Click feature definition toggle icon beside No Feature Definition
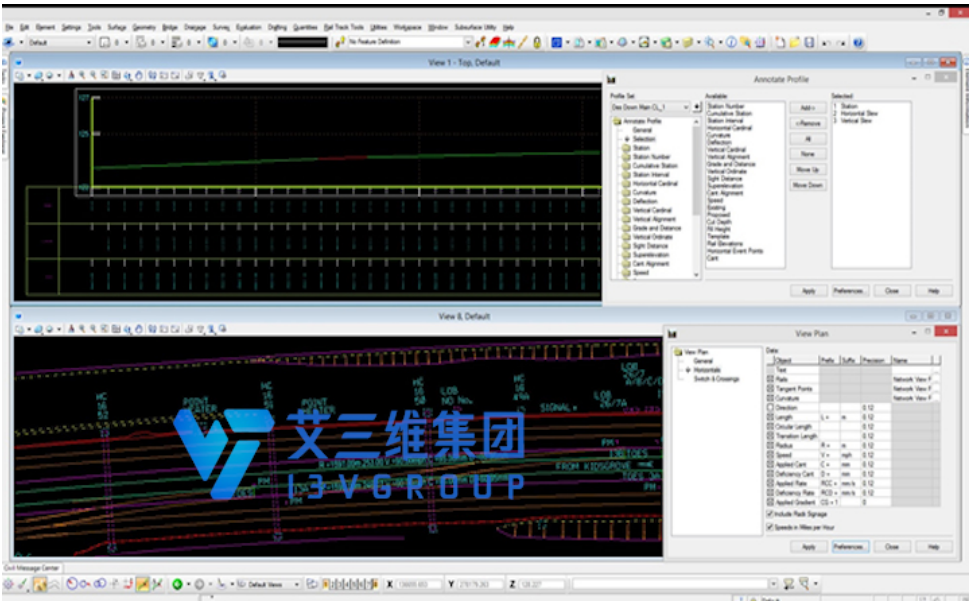Image resolution: width=972 pixels, height=611 pixels. click(340, 42)
